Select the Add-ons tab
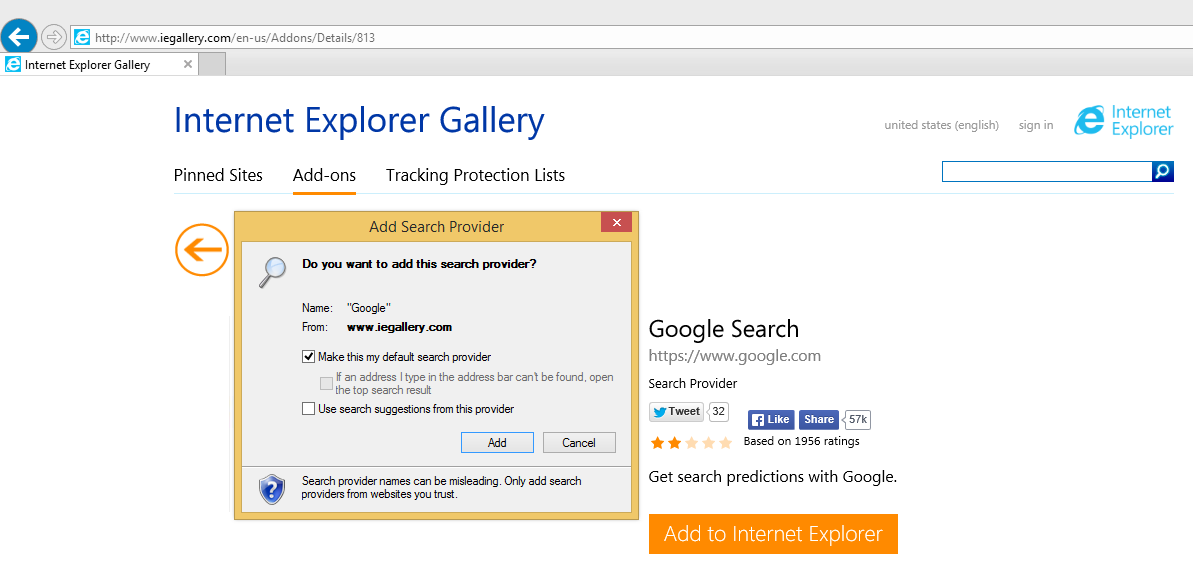The image size is (1193, 565). (x=324, y=175)
